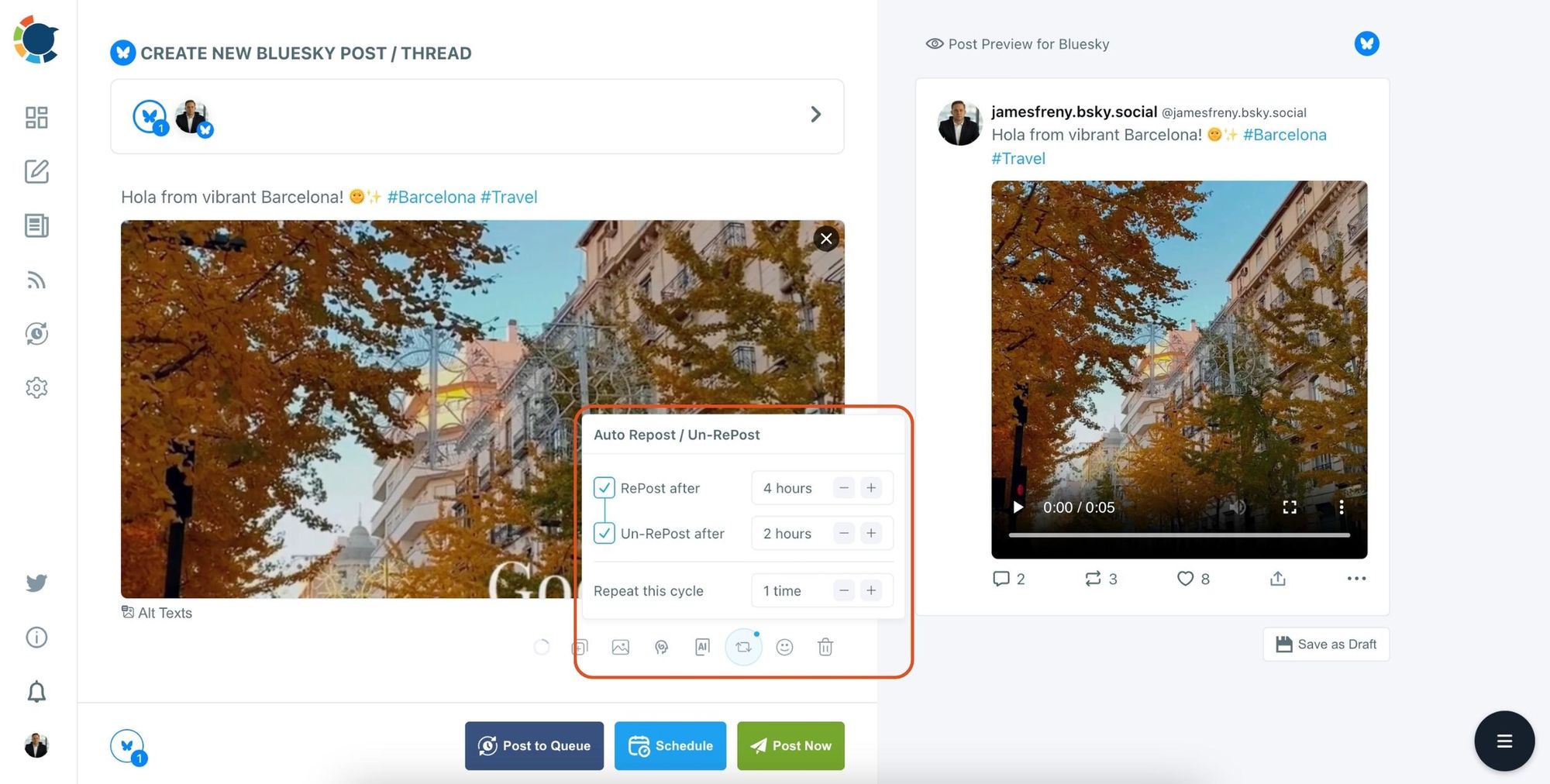Viewport: 1550px width, 784px height.
Task: Click jamesfreny.bsky.social name in preview
Action: 1074,112
